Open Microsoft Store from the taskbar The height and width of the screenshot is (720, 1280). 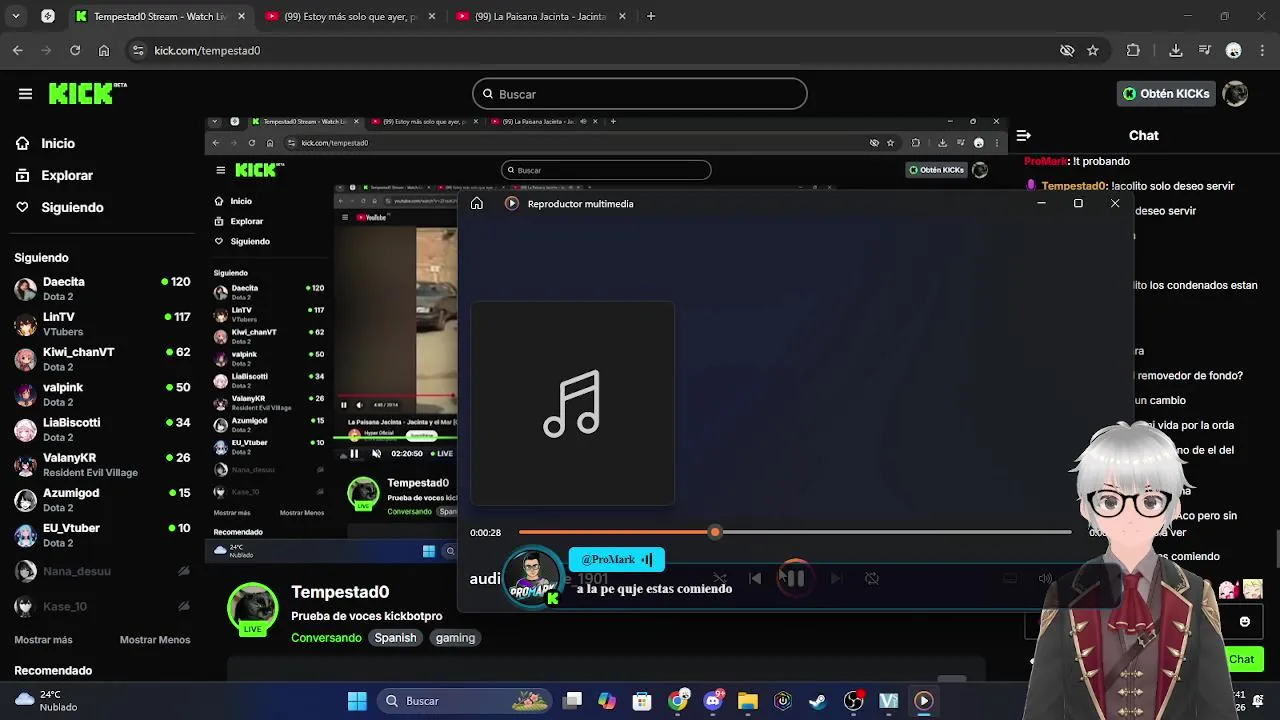[642, 701]
